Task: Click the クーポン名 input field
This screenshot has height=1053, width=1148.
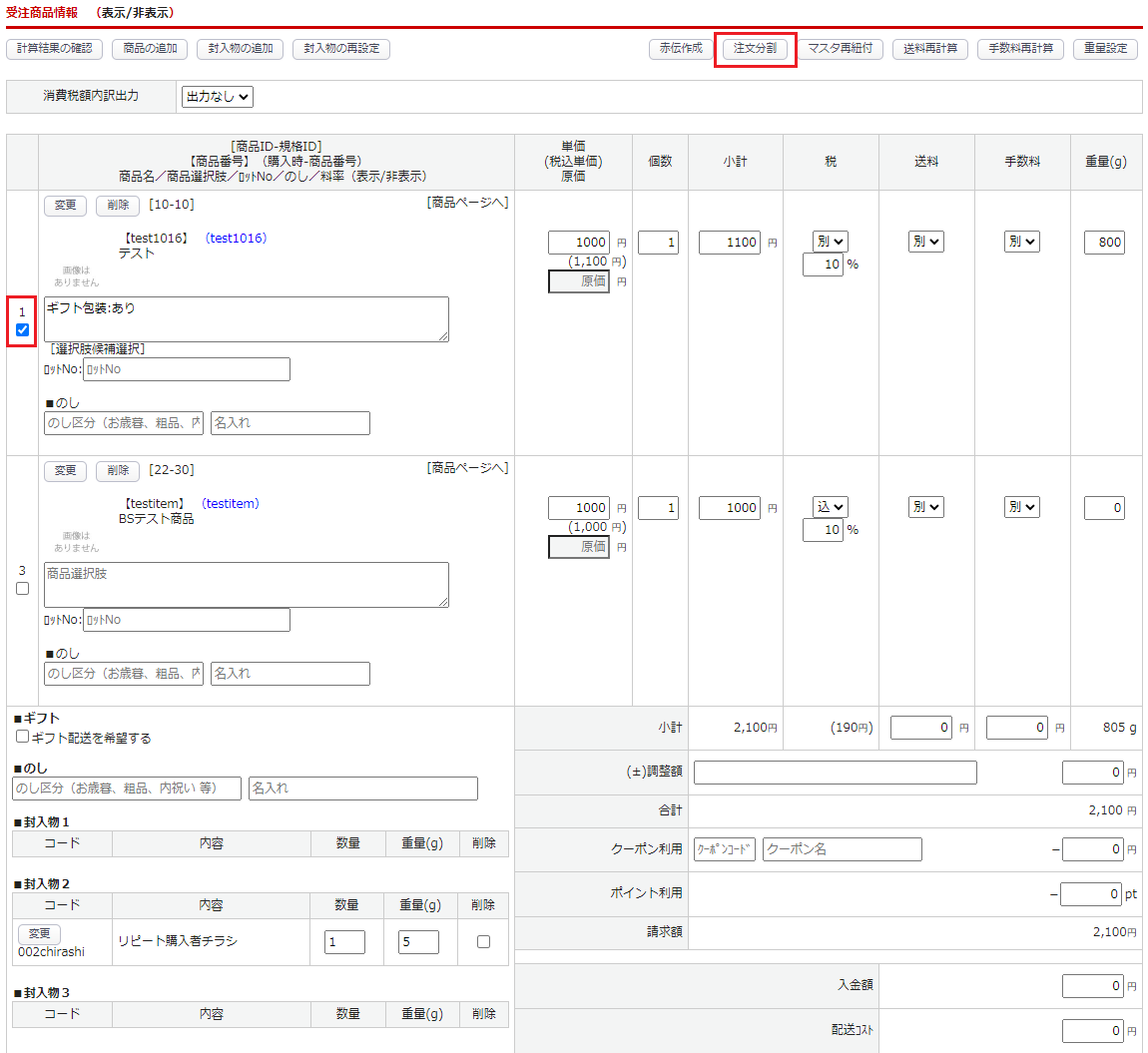Action: click(842, 849)
